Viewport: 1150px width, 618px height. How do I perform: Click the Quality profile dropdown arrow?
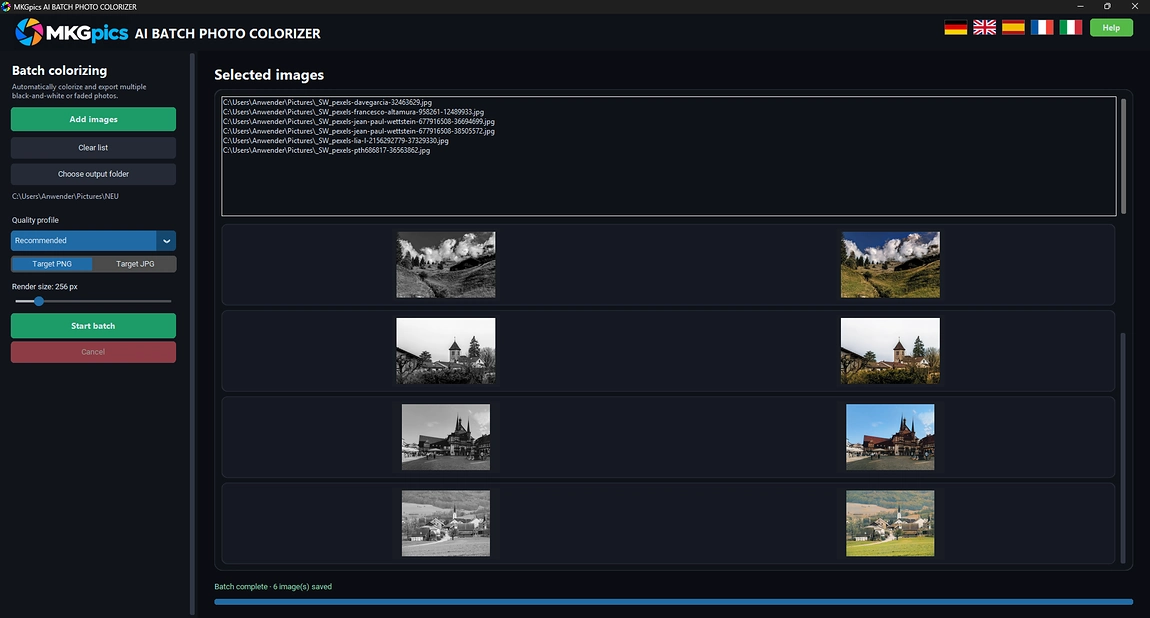tap(166, 240)
